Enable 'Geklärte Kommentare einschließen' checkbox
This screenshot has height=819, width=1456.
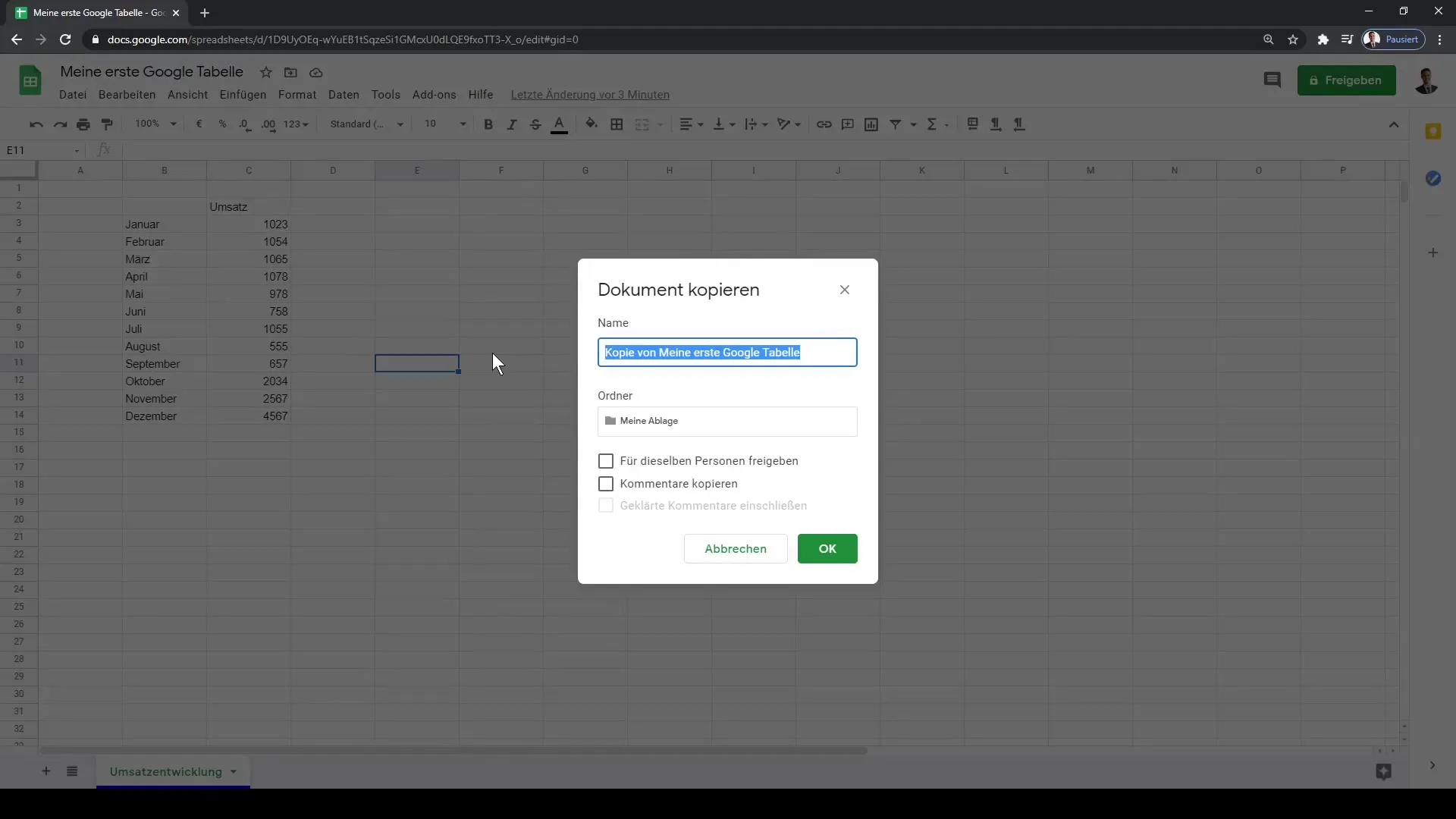coord(605,505)
